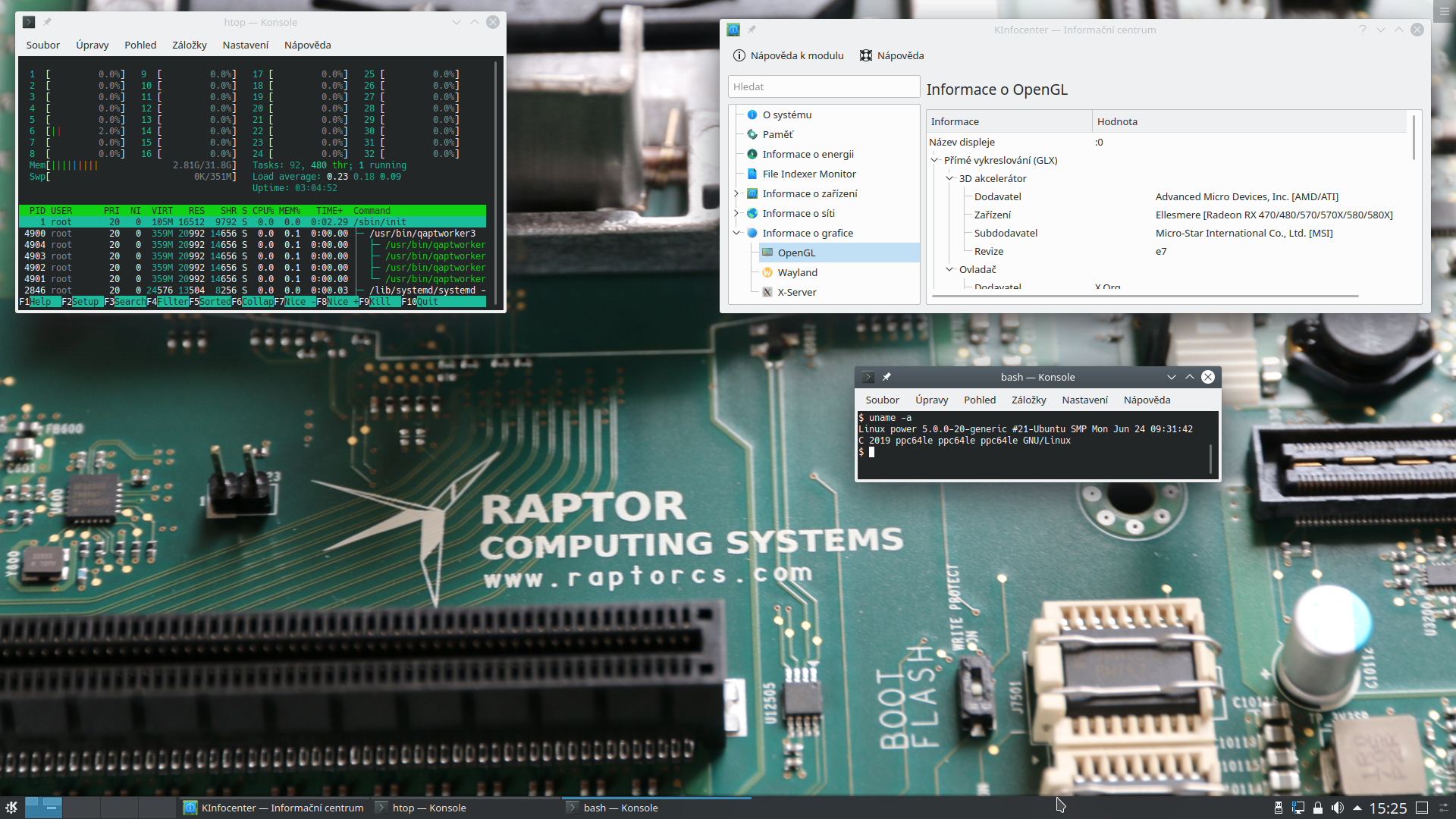Click F9 Kill in htop footer
This screenshot has width=1456, height=819.
380,302
